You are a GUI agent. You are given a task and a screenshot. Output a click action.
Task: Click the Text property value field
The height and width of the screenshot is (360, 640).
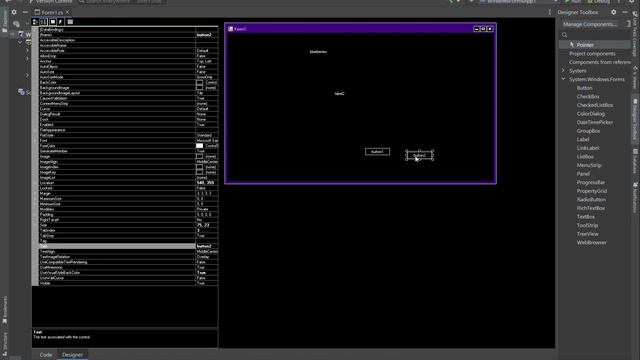(207, 246)
